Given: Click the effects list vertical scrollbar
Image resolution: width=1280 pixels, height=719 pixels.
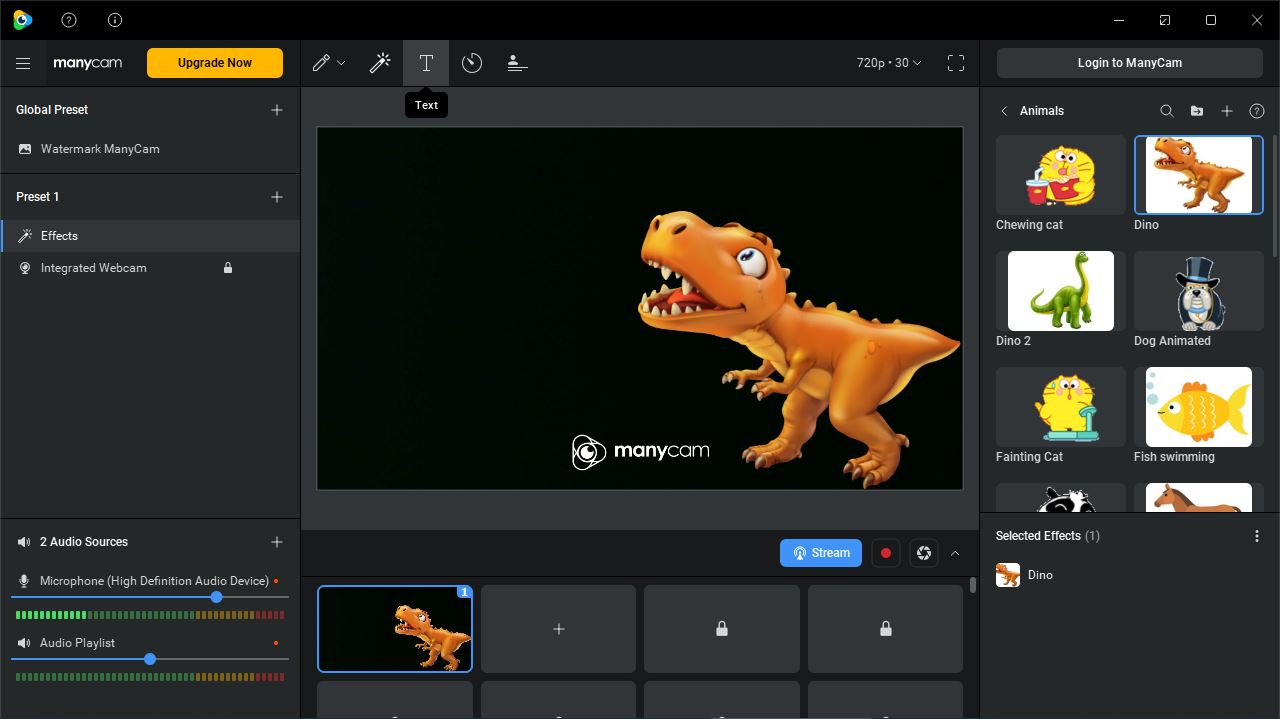Looking at the screenshot, I should (1274, 195).
